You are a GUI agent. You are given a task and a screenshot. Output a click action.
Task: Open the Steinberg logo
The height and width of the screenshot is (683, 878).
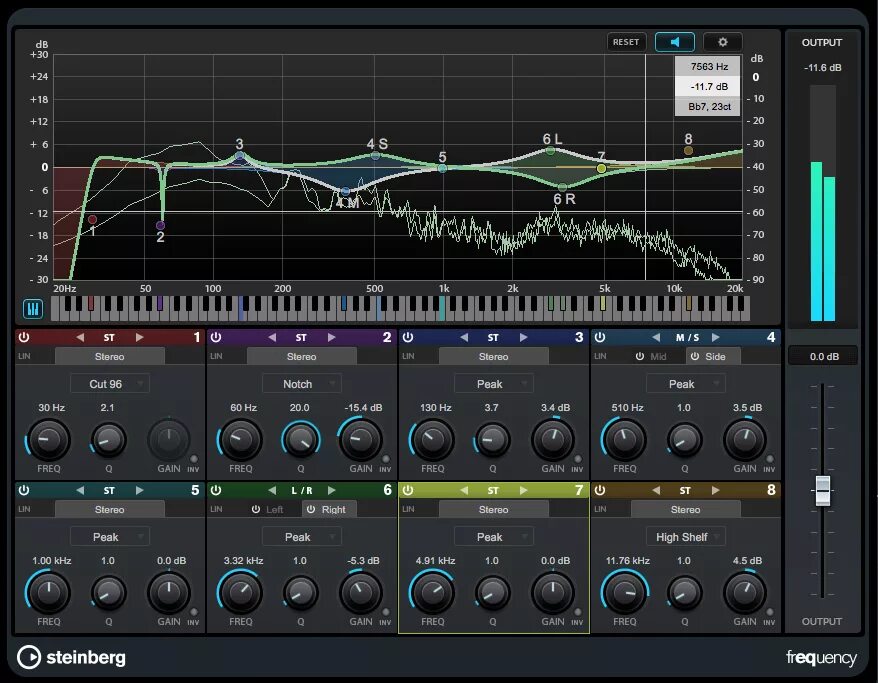click(x=71, y=657)
